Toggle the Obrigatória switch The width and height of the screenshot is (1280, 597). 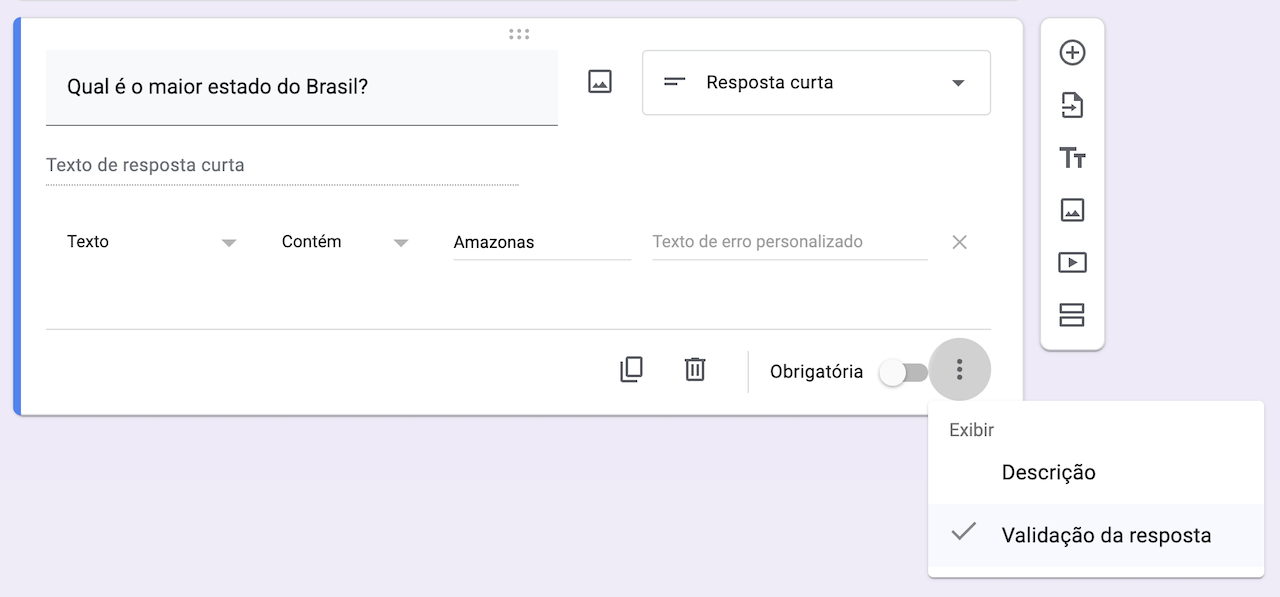point(902,372)
